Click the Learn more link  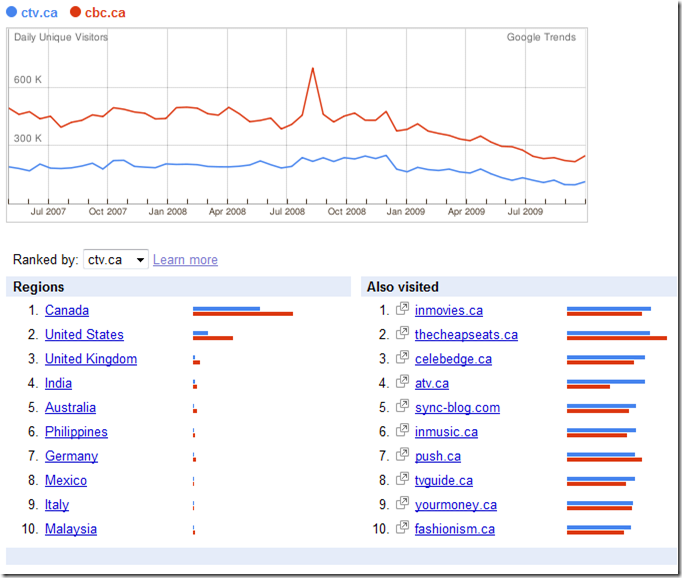pyautogui.click(x=185, y=260)
